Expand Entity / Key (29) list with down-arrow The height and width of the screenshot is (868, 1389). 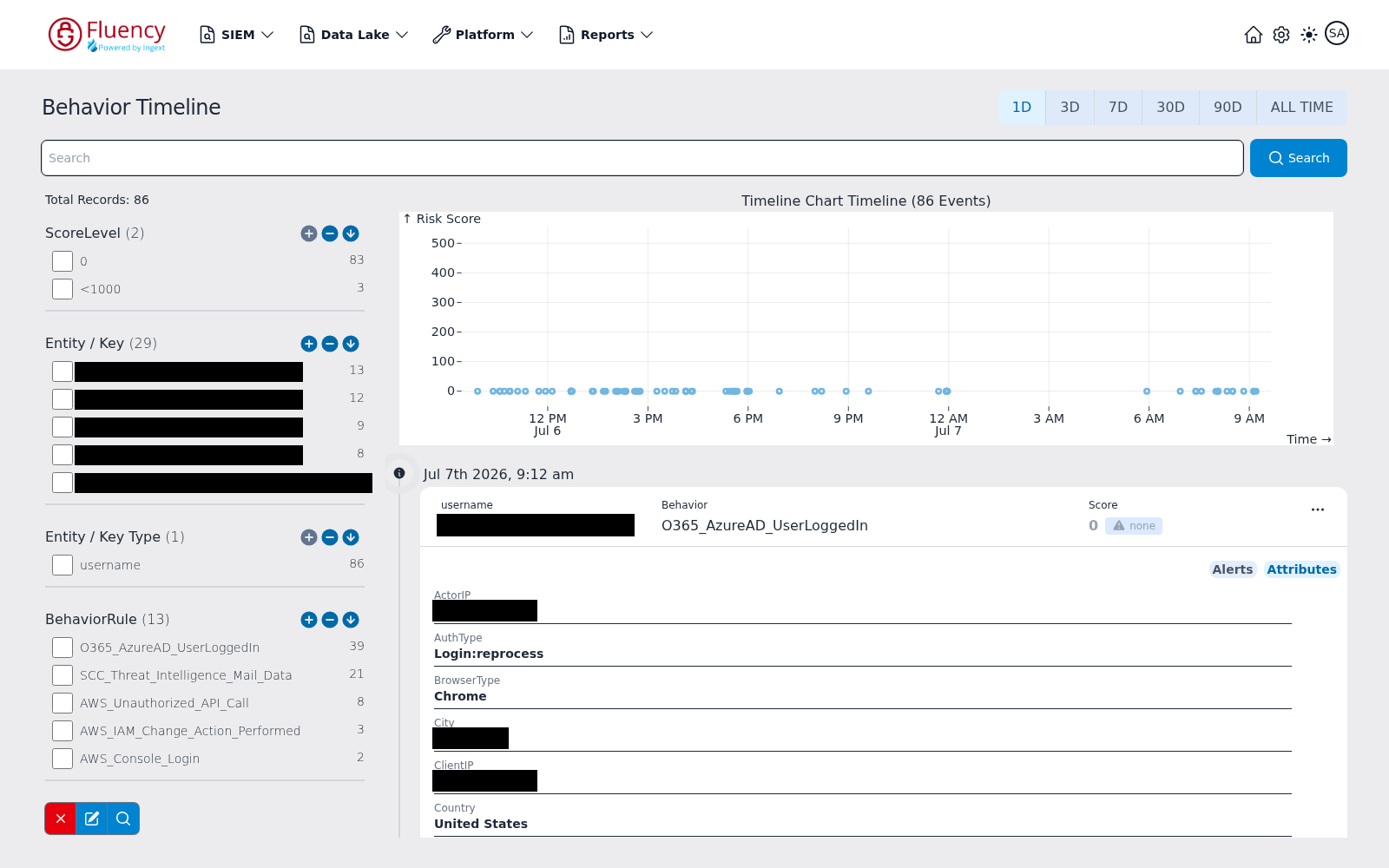[x=351, y=344]
